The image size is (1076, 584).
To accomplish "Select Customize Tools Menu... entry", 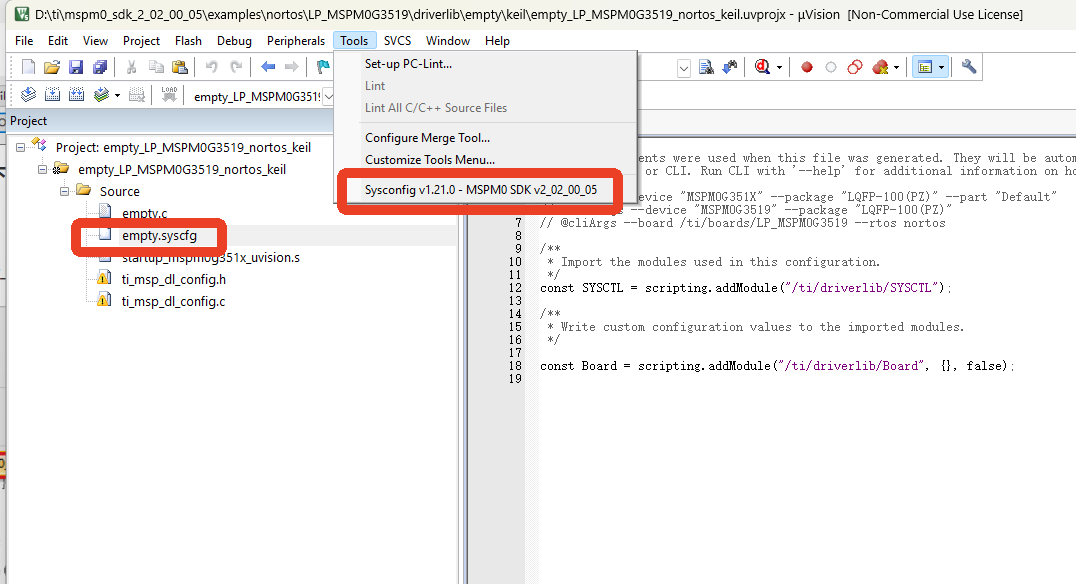I will click(x=430, y=160).
